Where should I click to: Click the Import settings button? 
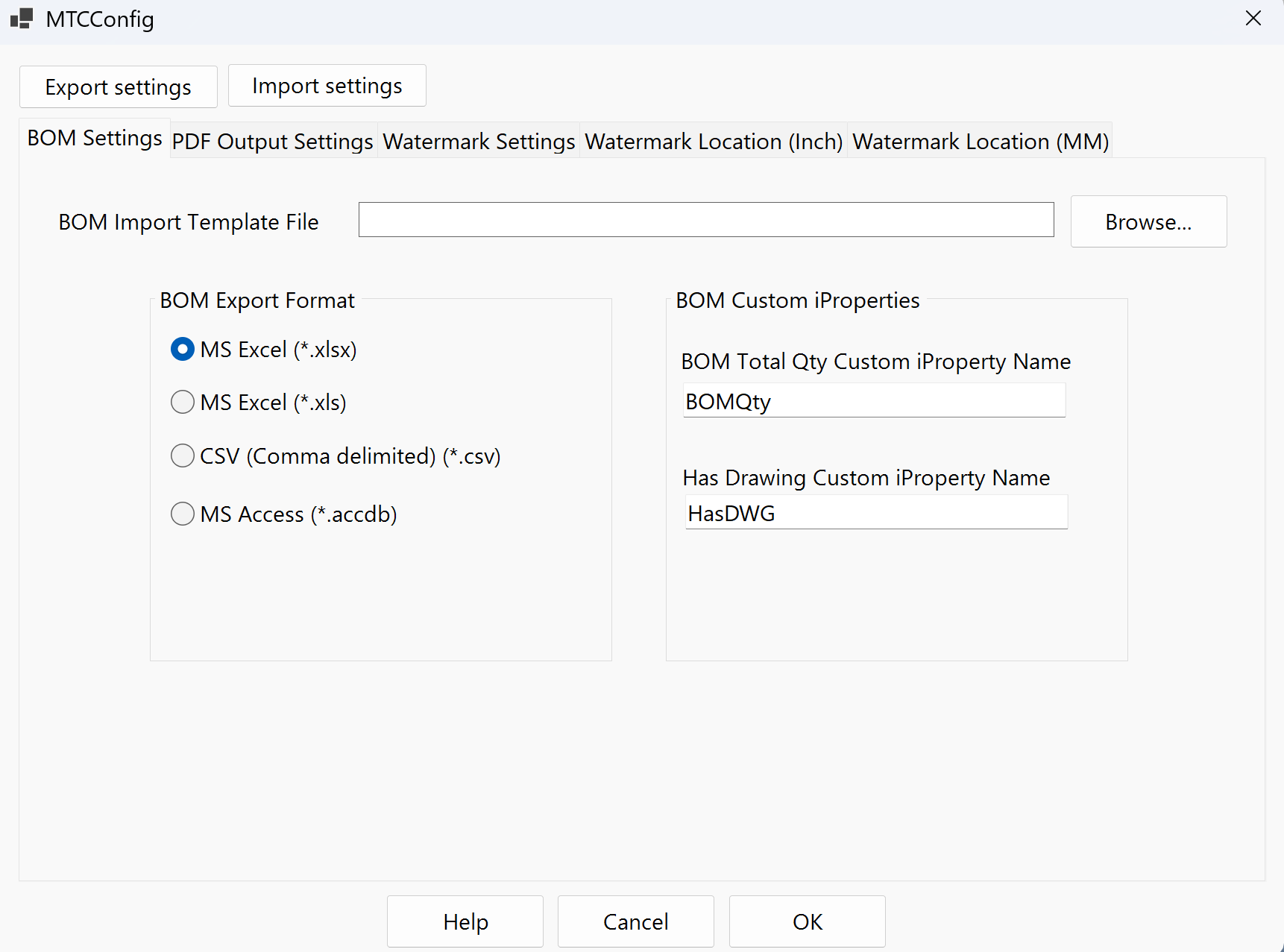click(327, 86)
